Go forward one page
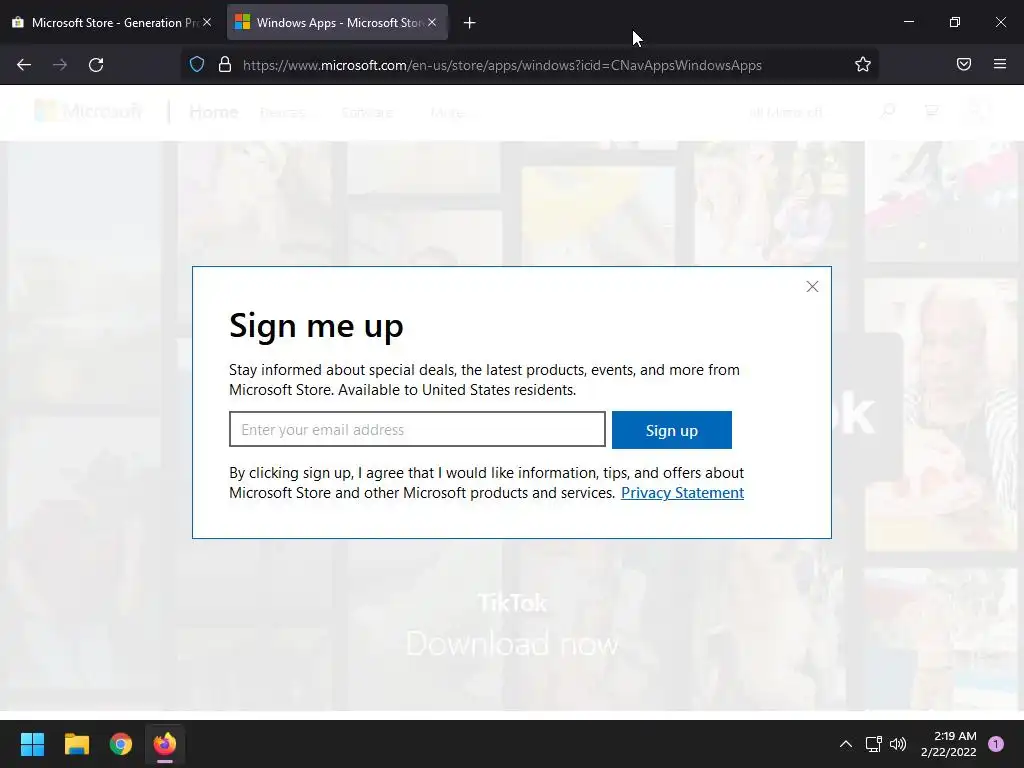 pyautogui.click(x=59, y=65)
